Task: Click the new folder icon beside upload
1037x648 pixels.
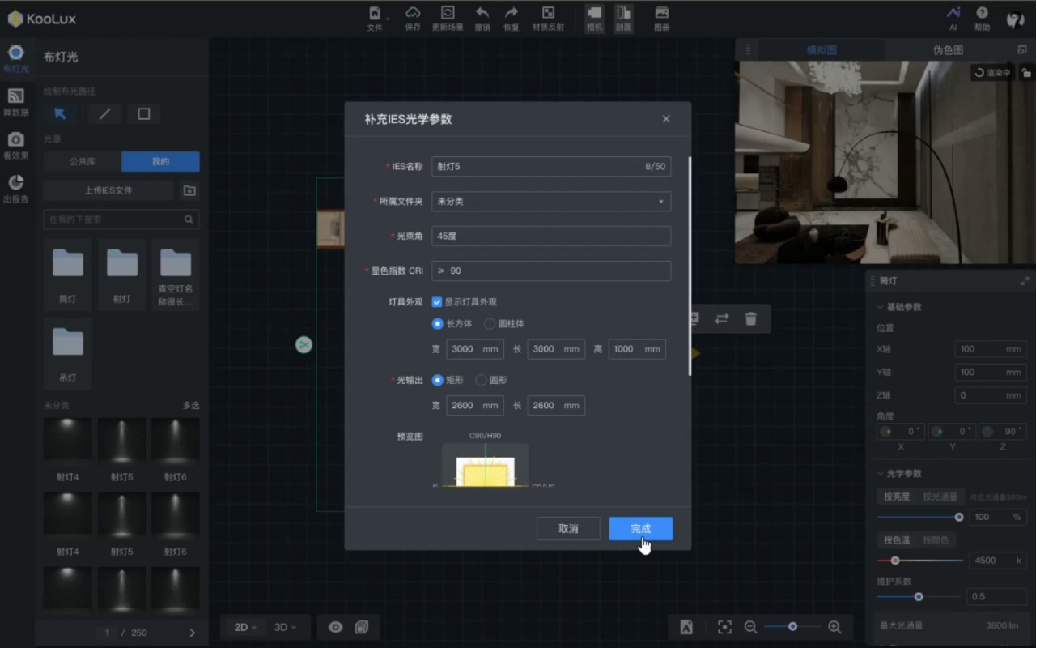Action: tap(189, 190)
